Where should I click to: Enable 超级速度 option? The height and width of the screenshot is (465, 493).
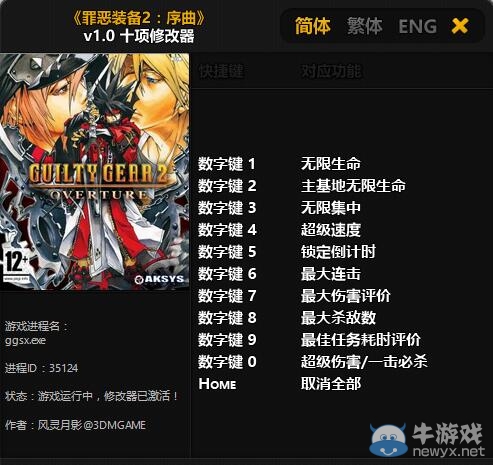point(331,230)
